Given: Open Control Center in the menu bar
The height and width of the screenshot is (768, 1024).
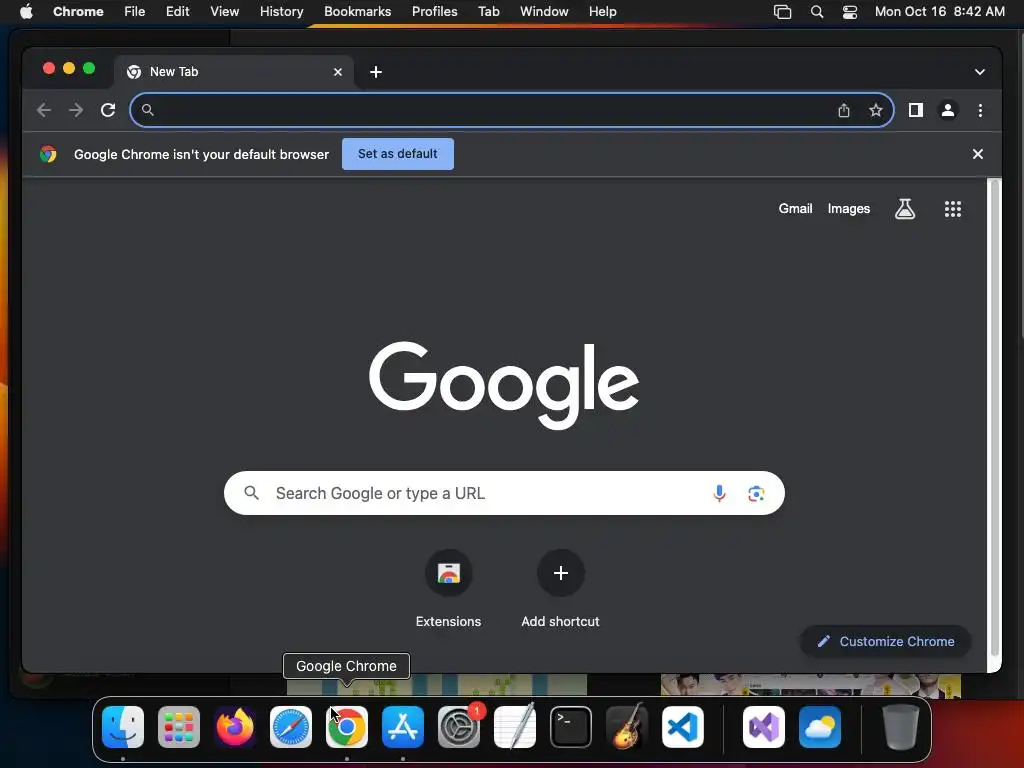Looking at the screenshot, I should click(x=850, y=12).
